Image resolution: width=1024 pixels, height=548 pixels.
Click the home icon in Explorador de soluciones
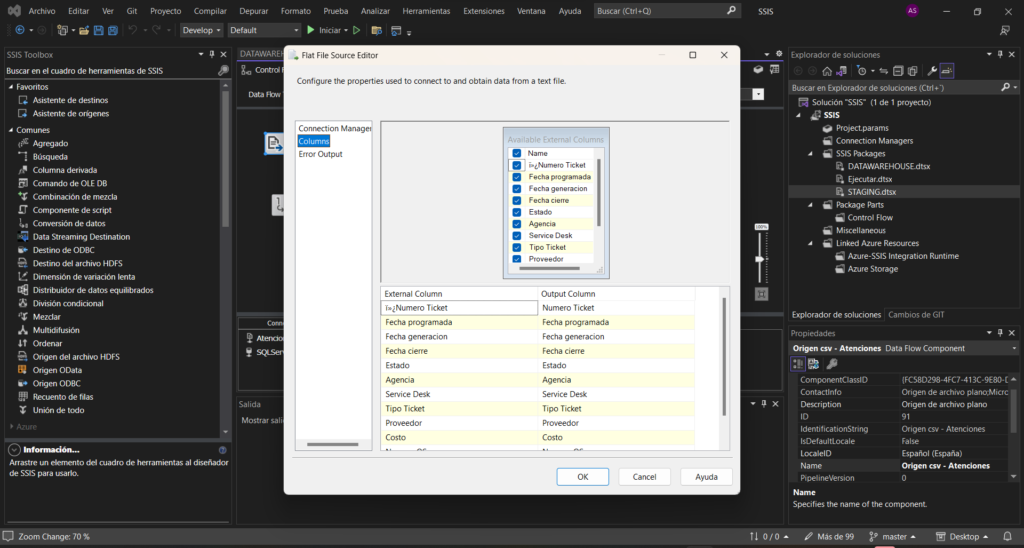[827, 71]
